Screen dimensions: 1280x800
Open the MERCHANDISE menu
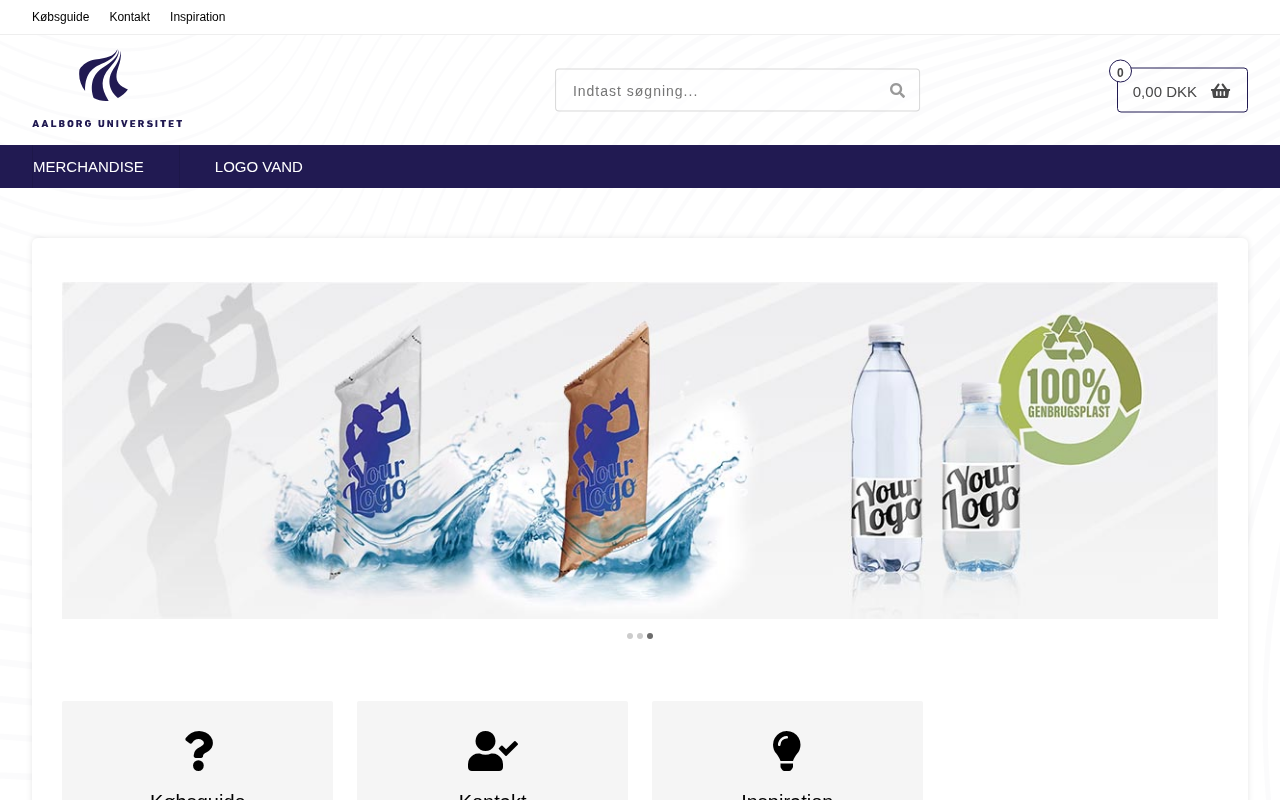coord(88,167)
